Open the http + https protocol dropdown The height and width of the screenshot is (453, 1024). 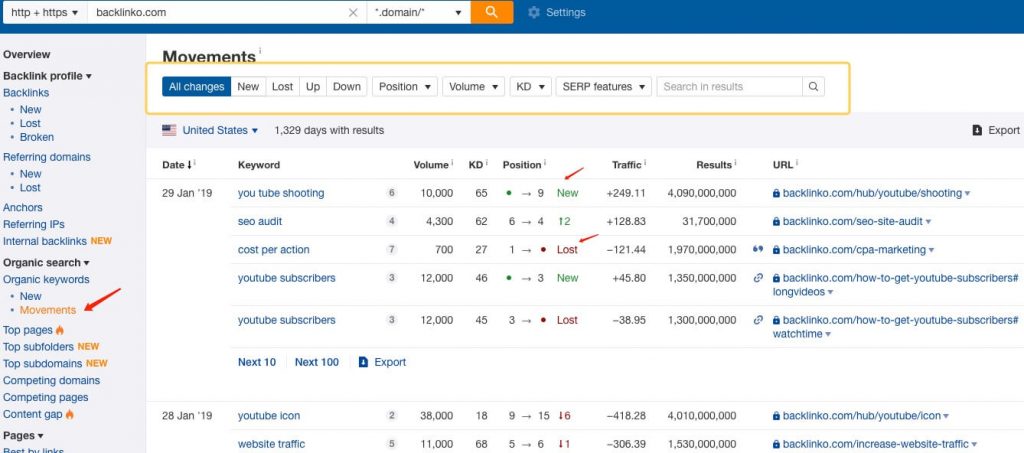pos(44,12)
